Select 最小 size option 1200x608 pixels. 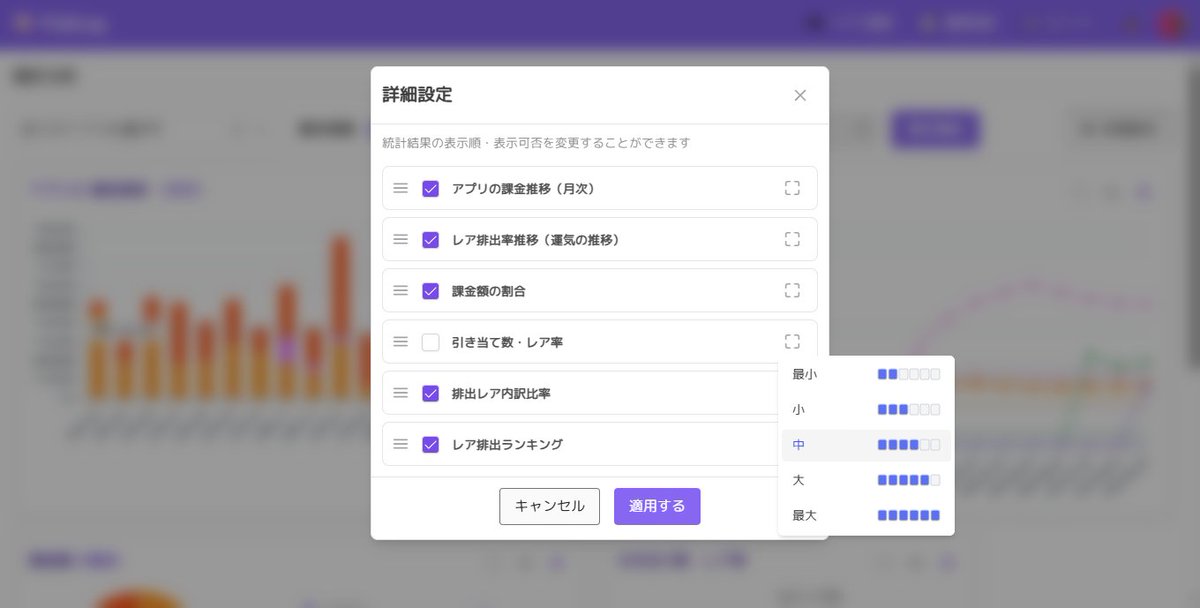tap(866, 374)
